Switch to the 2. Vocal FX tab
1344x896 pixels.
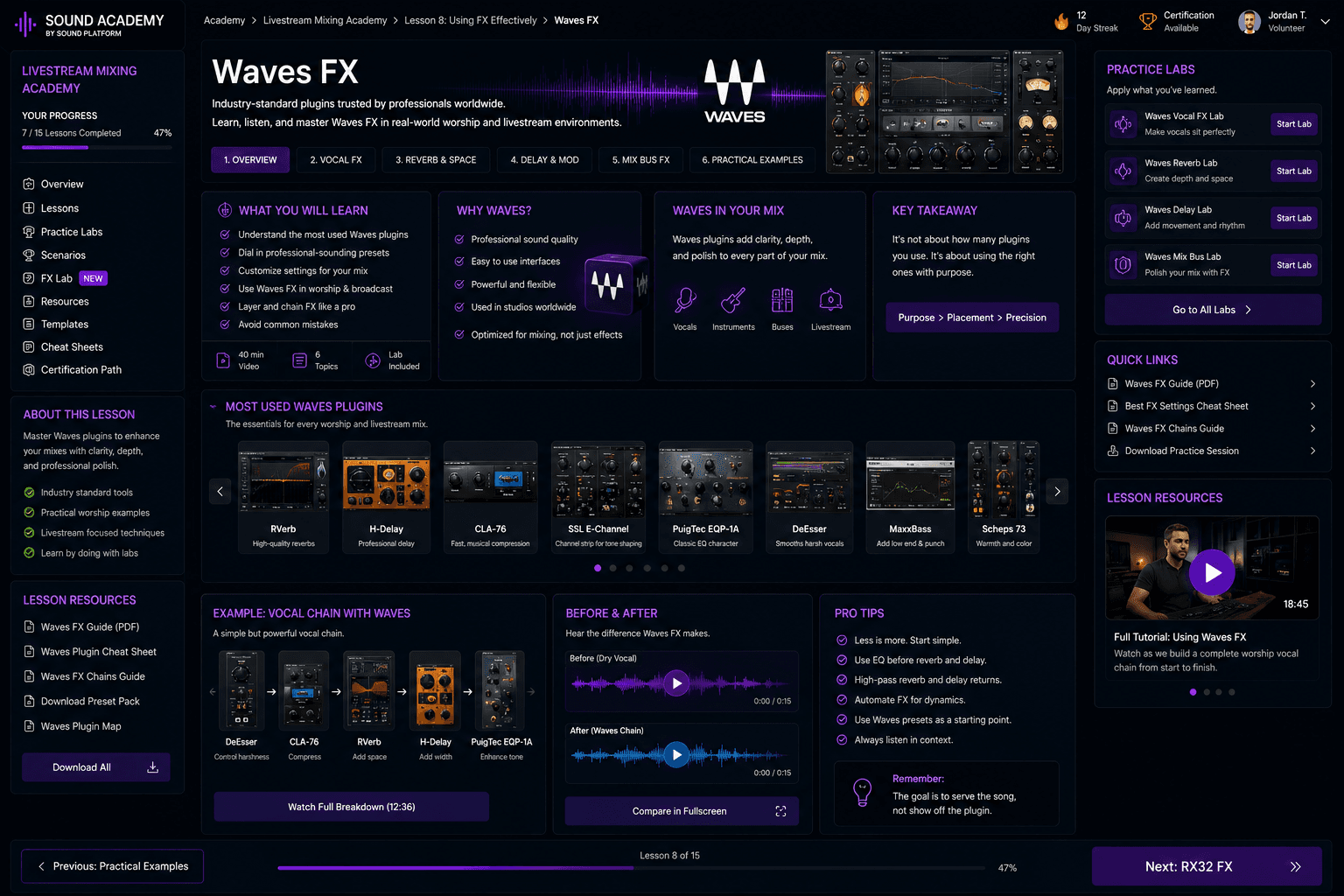point(336,160)
